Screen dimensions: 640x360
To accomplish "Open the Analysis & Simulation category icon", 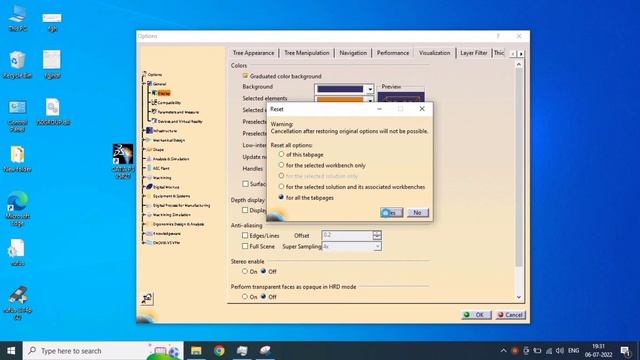I will [149, 159].
